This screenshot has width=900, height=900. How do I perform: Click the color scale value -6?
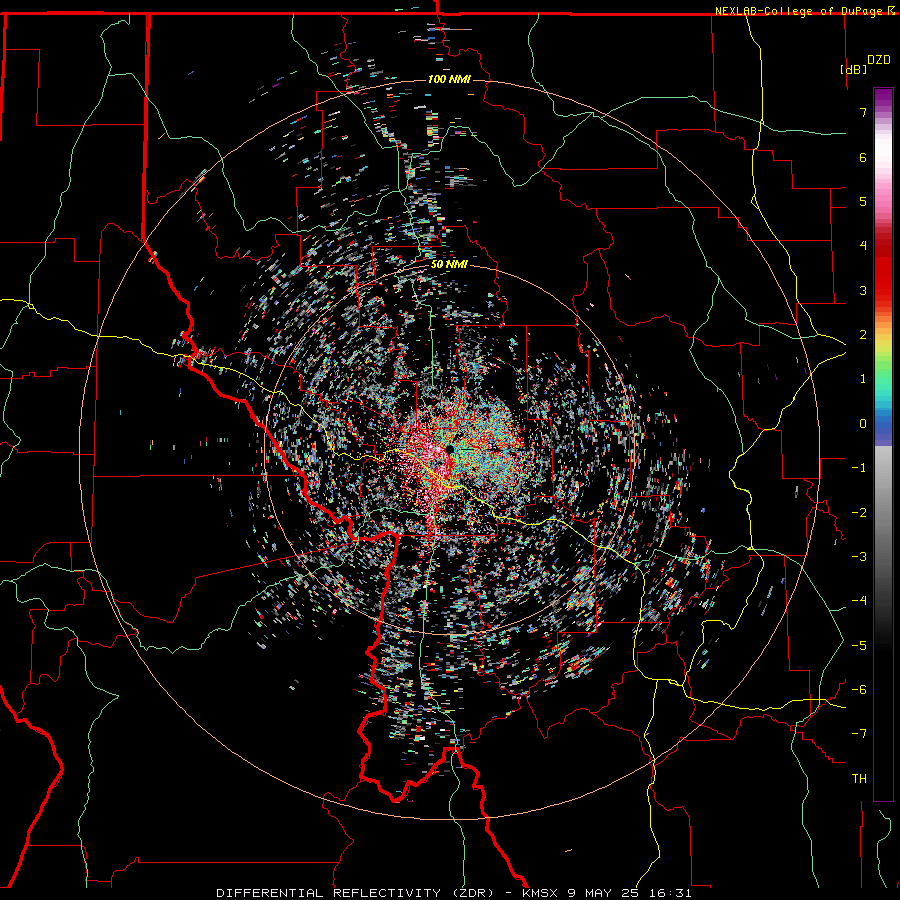point(859,690)
